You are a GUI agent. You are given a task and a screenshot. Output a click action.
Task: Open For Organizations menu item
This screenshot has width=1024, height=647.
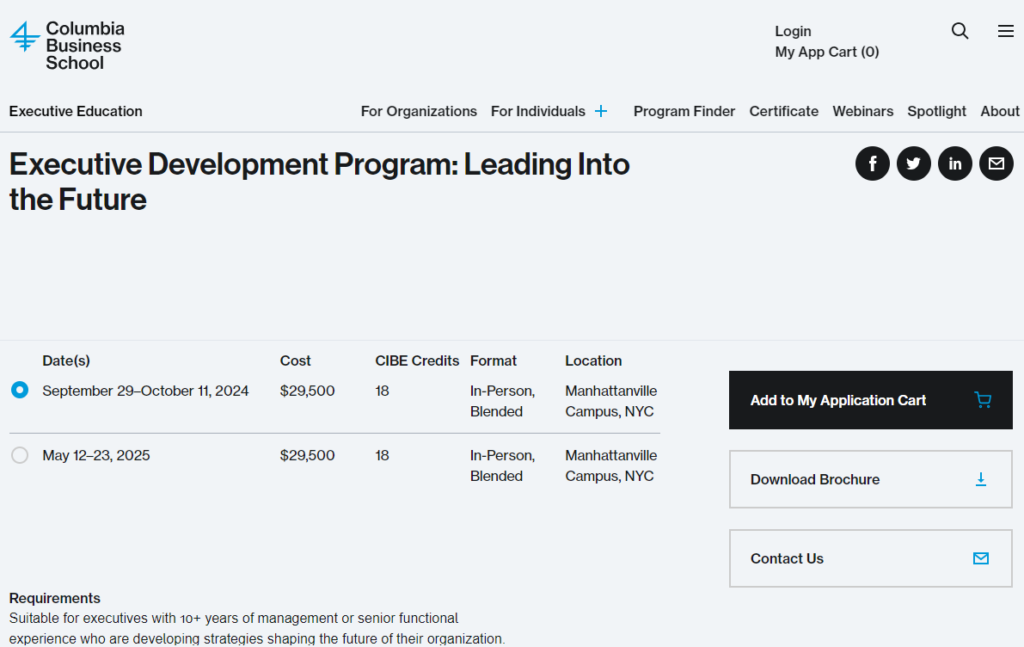pos(419,112)
